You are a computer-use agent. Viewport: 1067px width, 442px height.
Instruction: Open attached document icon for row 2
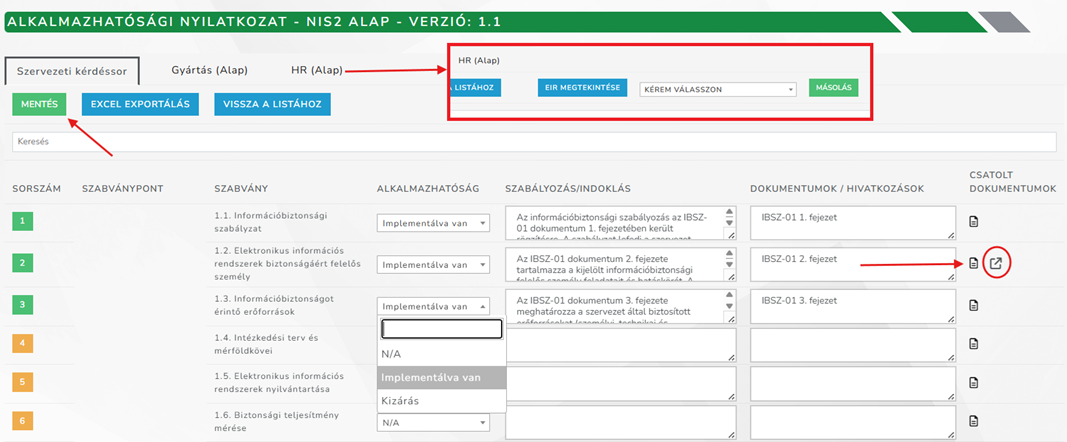point(974,263)
